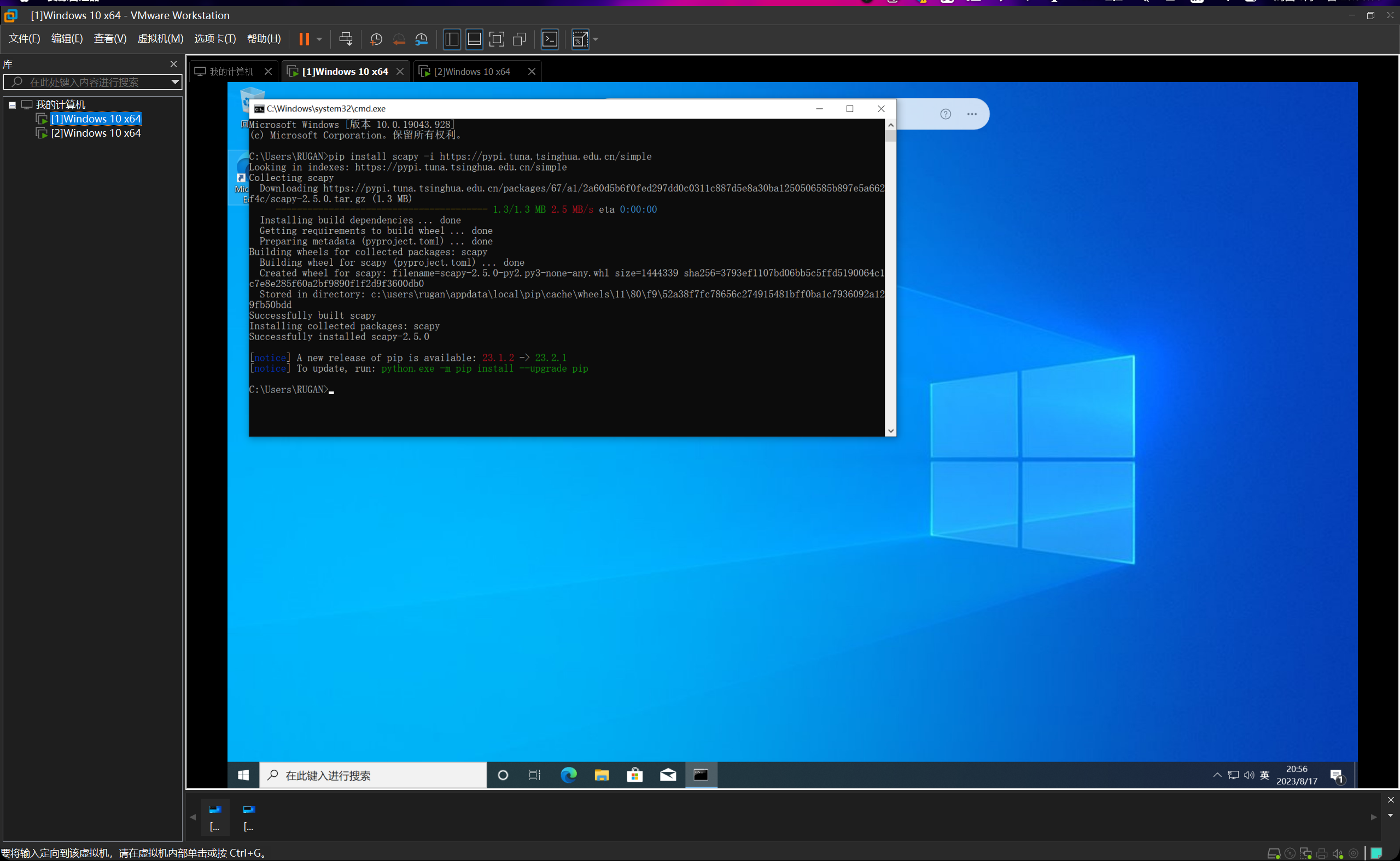The image size is (1400, 861).
Task: Open the guest clock showing 20:56
Action: click(1297, 775)
